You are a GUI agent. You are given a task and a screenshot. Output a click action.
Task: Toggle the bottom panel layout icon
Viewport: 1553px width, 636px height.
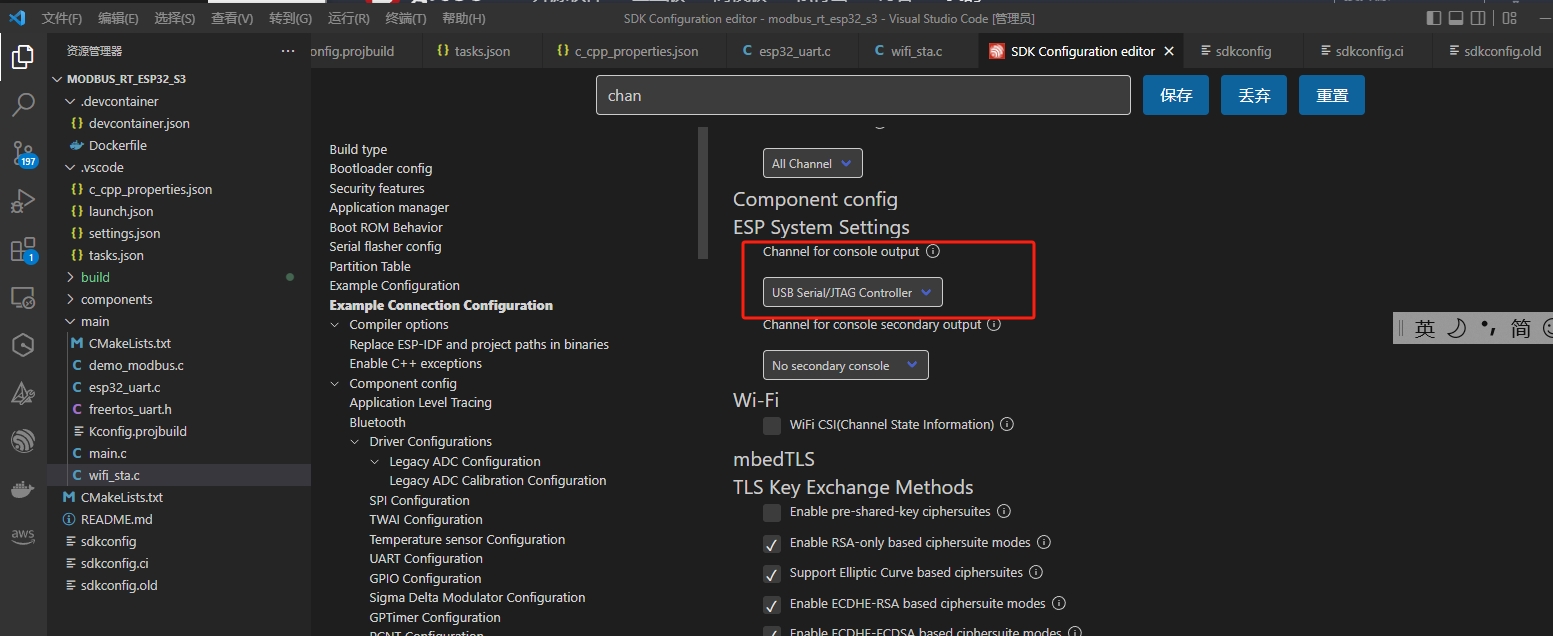pos(1456,18)
